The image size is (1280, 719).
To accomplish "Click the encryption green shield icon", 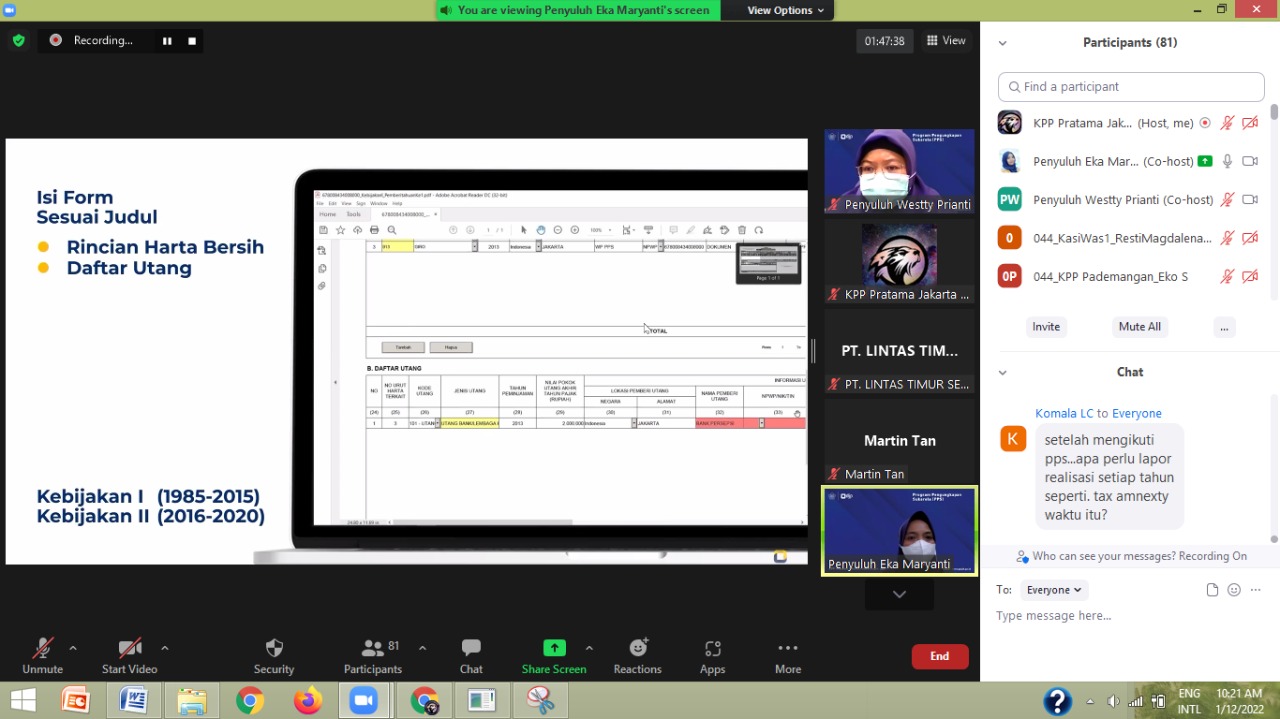I will 19,41.
